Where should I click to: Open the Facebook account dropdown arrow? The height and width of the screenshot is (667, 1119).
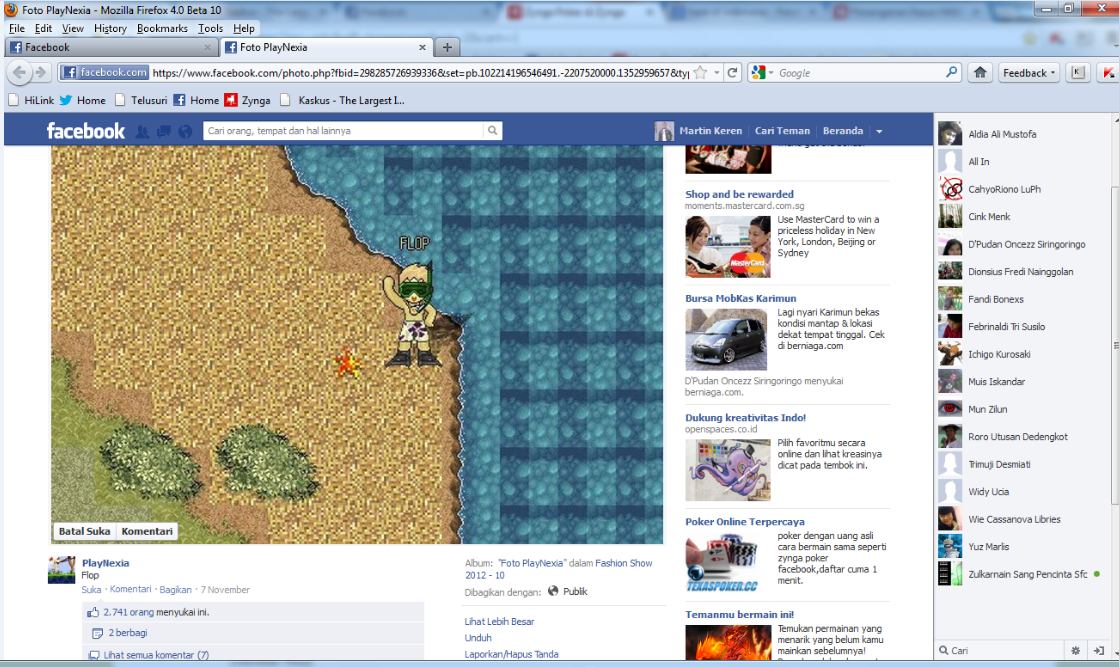click(879, 131)
